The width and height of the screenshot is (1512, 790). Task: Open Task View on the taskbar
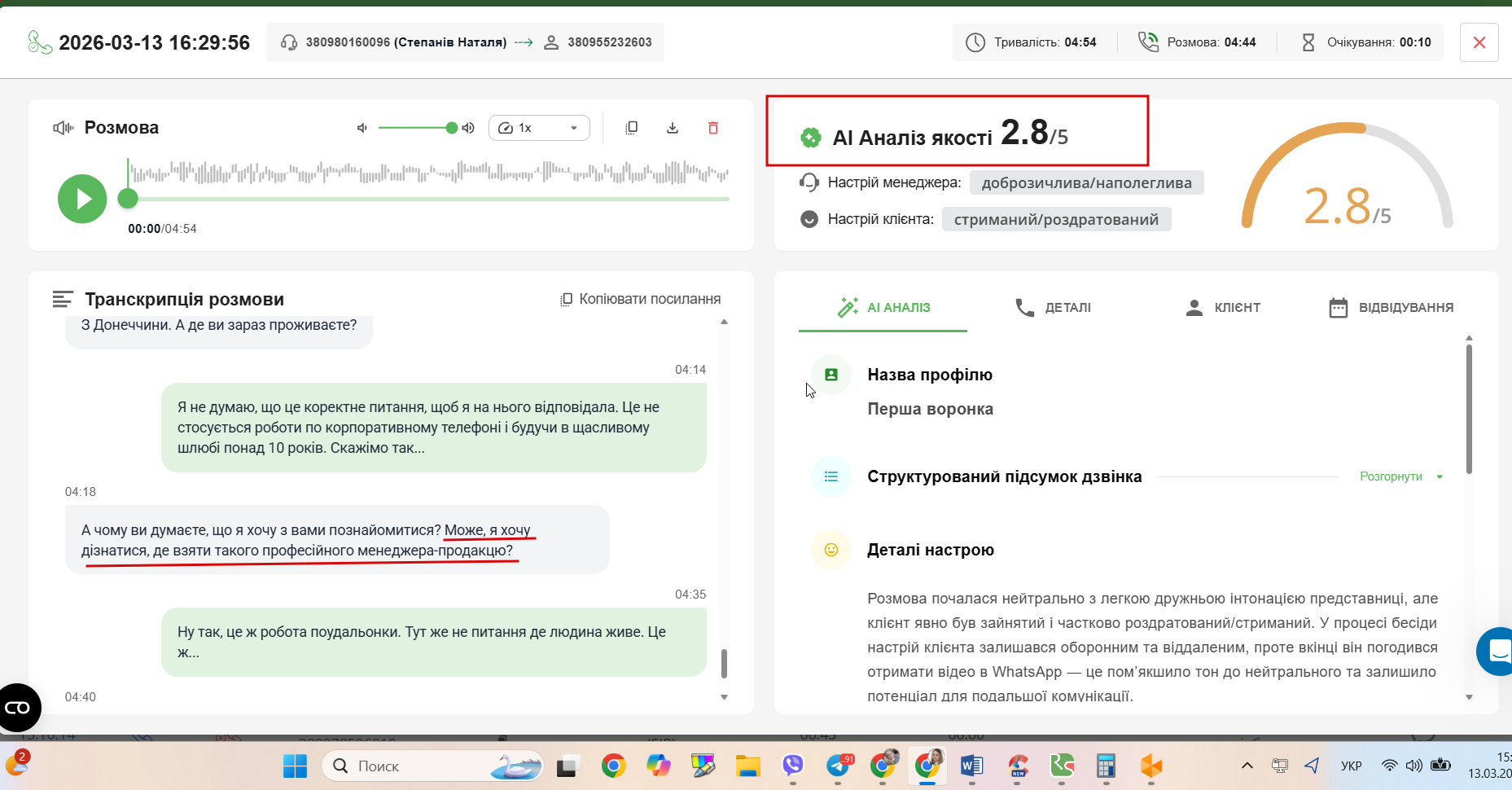tap(568, 766)
